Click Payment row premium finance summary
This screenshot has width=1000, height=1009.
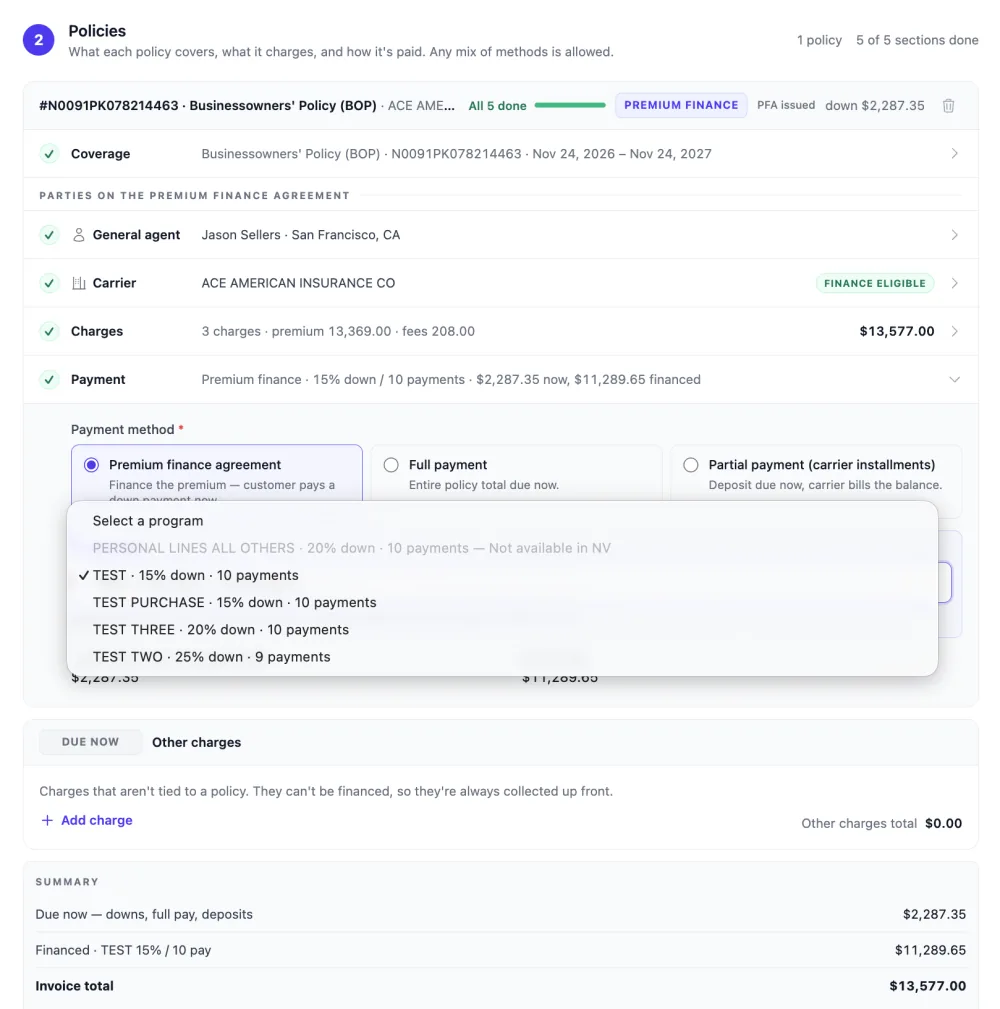pos(450,380)
